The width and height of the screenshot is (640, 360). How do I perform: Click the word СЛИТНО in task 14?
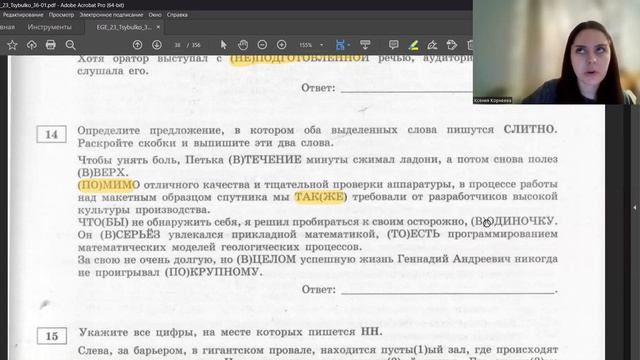pos(530,129)
